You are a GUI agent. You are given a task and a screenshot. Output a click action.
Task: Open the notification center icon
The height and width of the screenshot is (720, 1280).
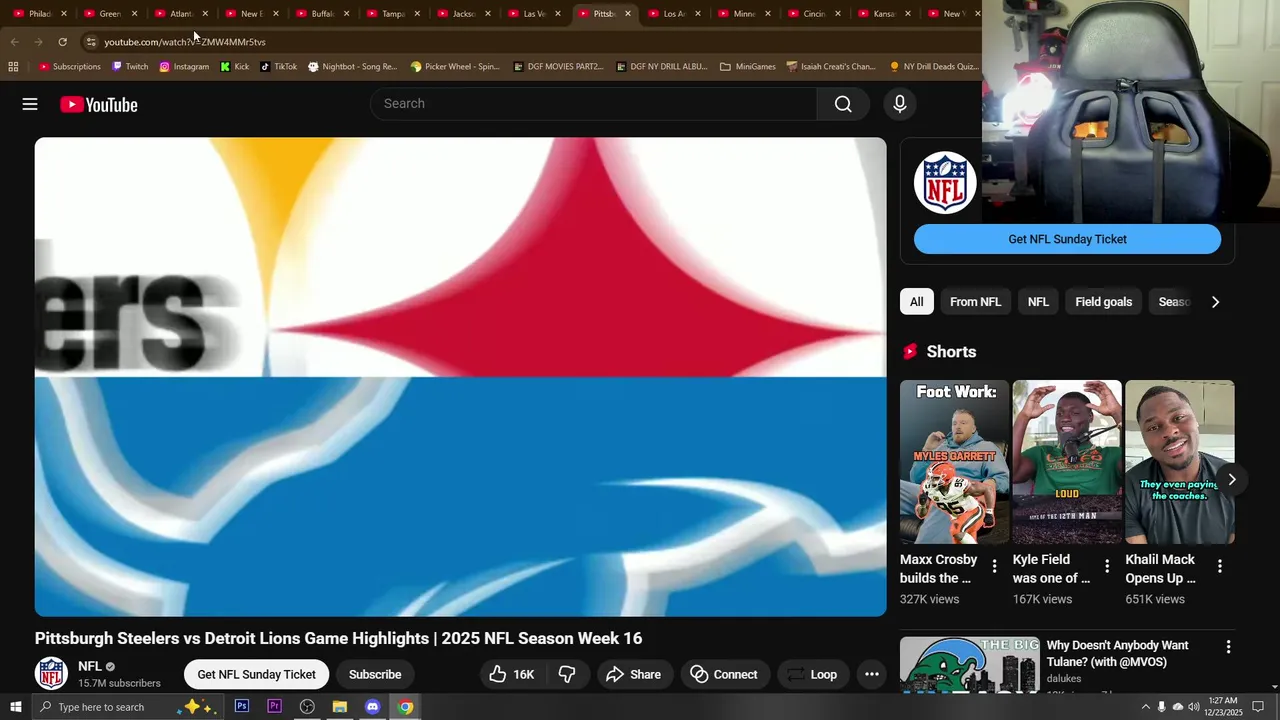(x=1258, y=707)
